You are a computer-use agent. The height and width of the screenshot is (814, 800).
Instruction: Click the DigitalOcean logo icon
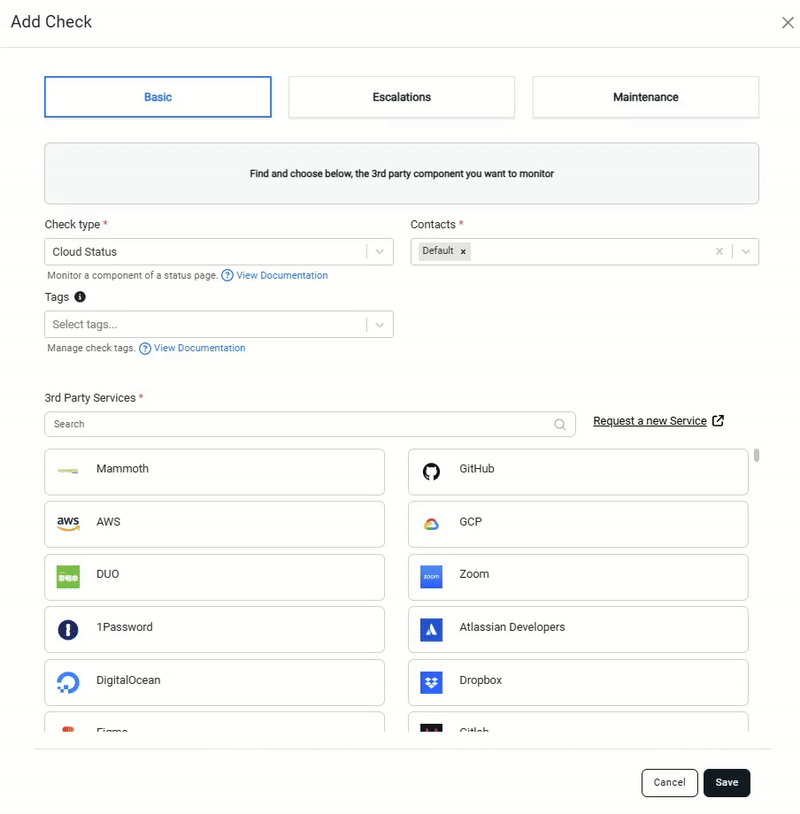pos(68,682)
